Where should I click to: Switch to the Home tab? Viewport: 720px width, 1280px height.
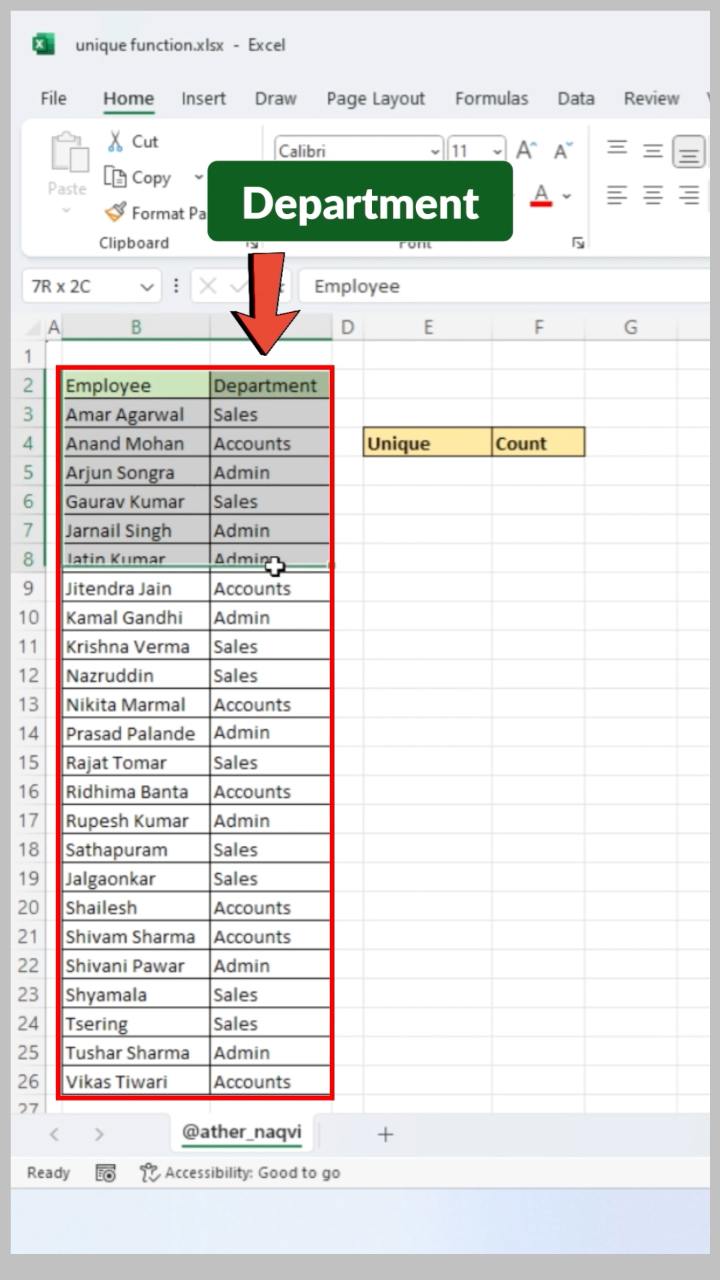point(128,98)
